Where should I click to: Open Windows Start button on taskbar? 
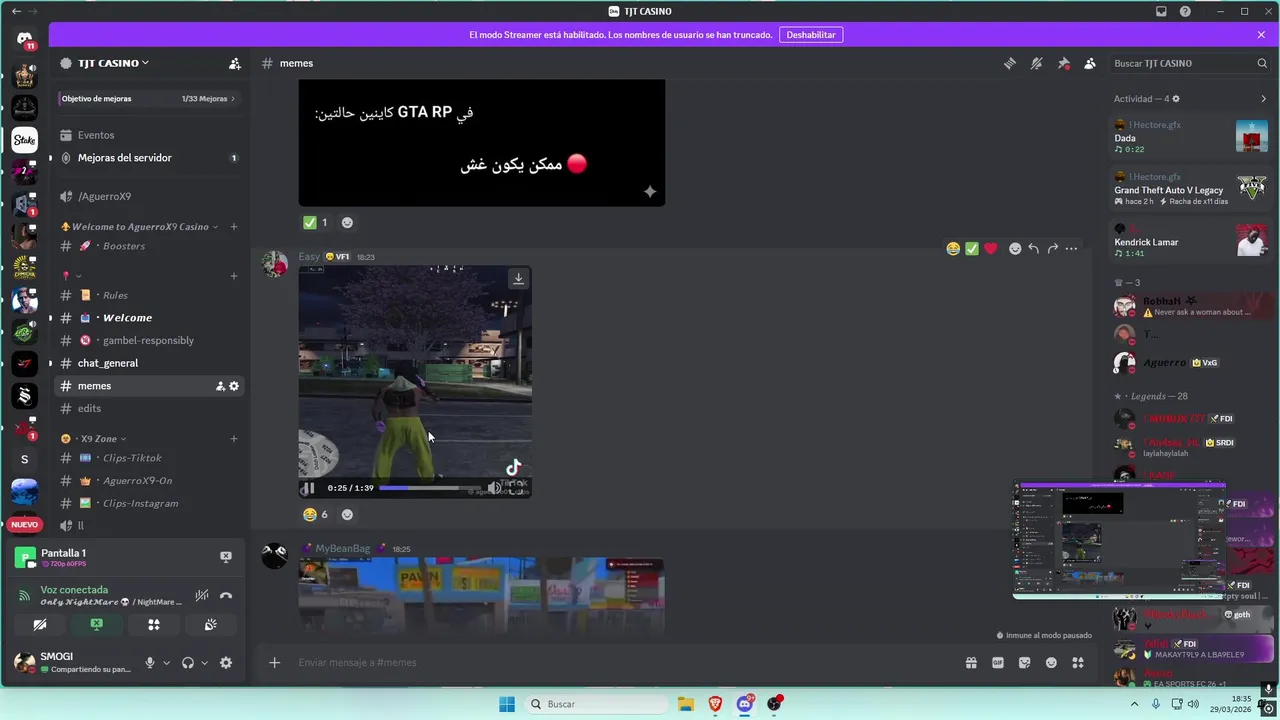coord(507,704)
